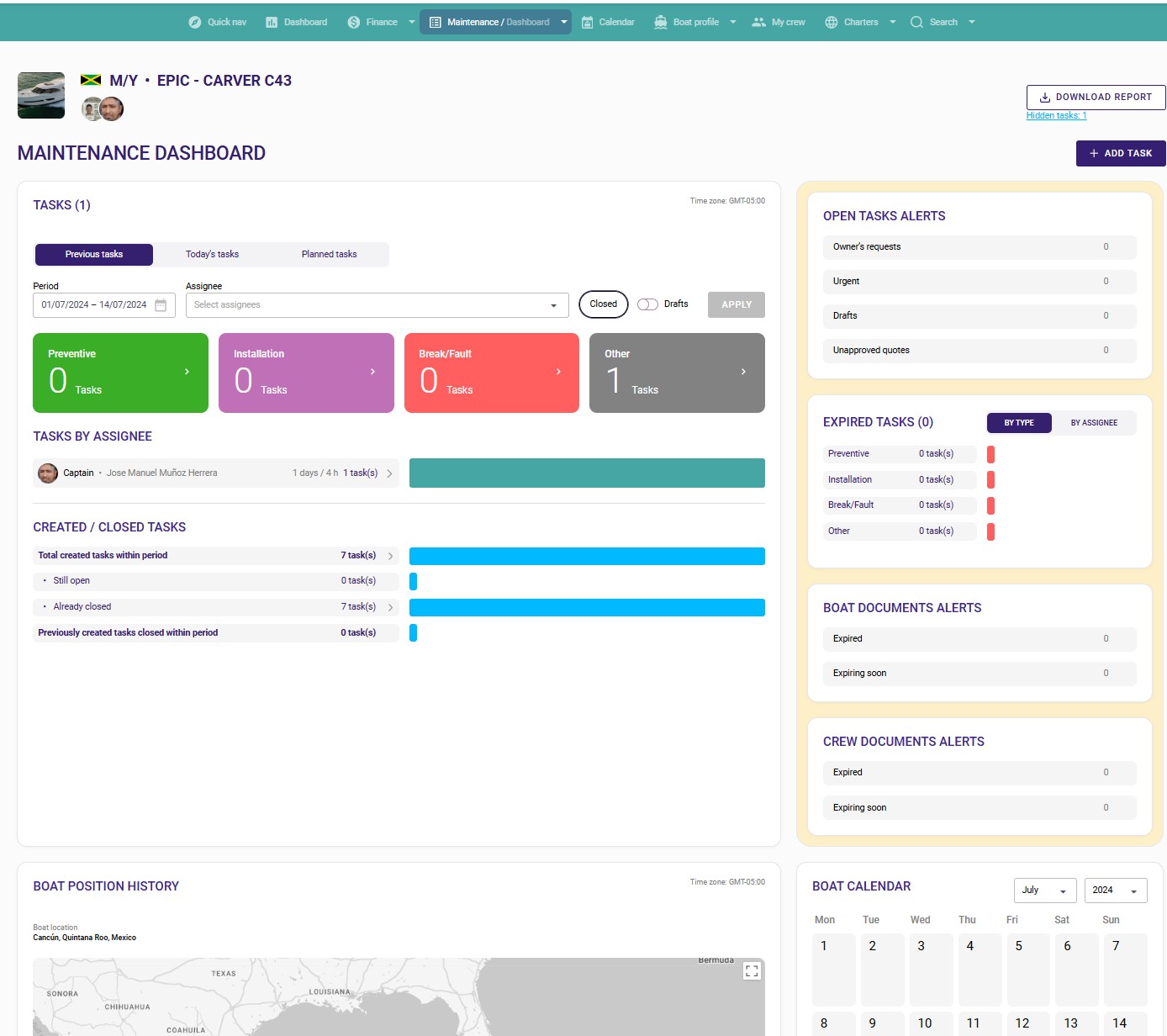This screenshot has height=1036, width=1167.
Task: Click the Drafts row in Open Tasks Alerts
Action: click(980, 316)
